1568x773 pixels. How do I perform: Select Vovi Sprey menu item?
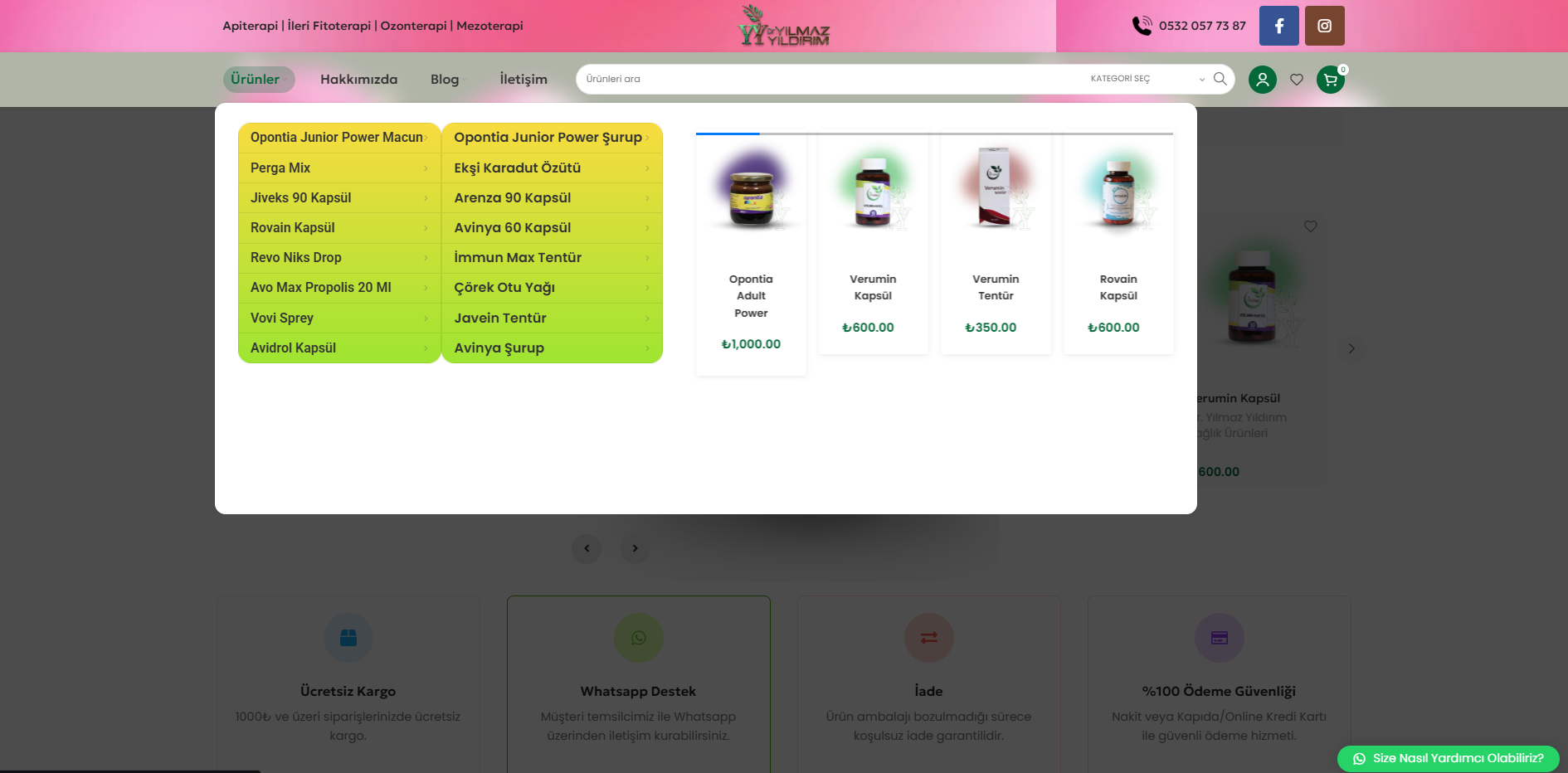(x=339, y=318)
